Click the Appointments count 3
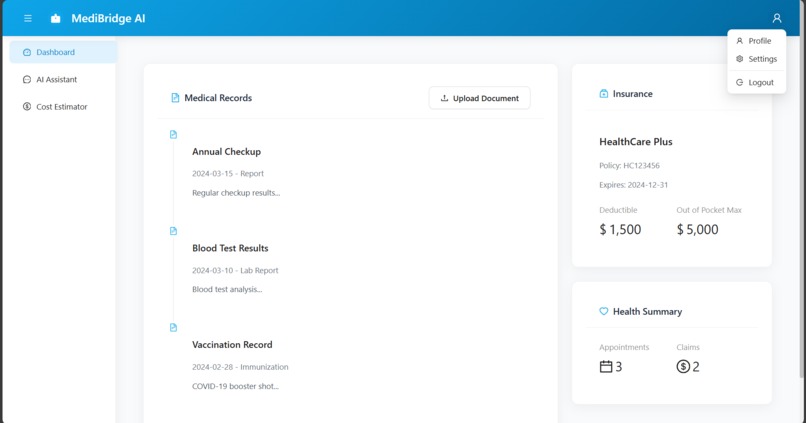Viewport: 806px width, 423px height. click(619, 366)
